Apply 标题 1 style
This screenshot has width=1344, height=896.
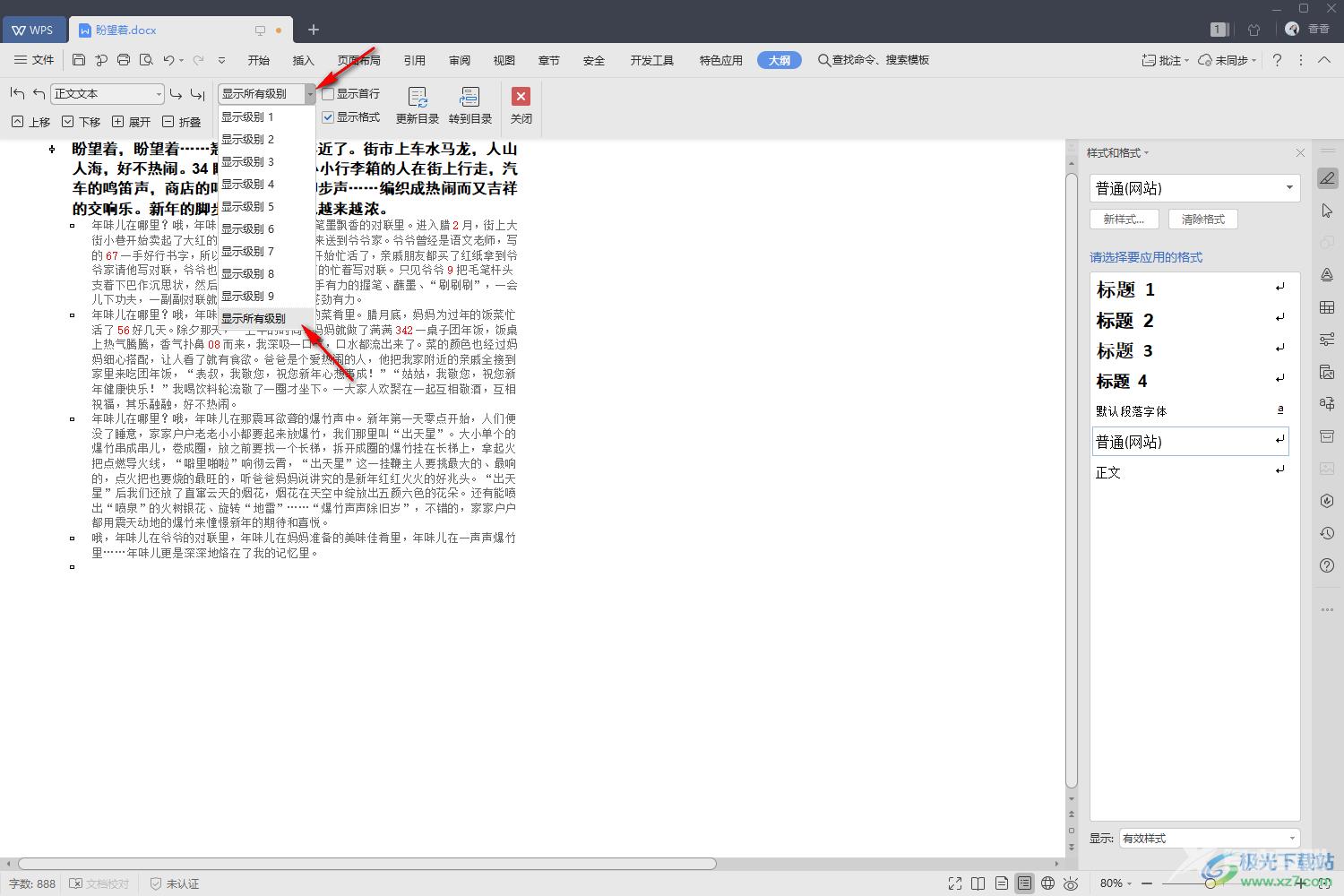1191,289
